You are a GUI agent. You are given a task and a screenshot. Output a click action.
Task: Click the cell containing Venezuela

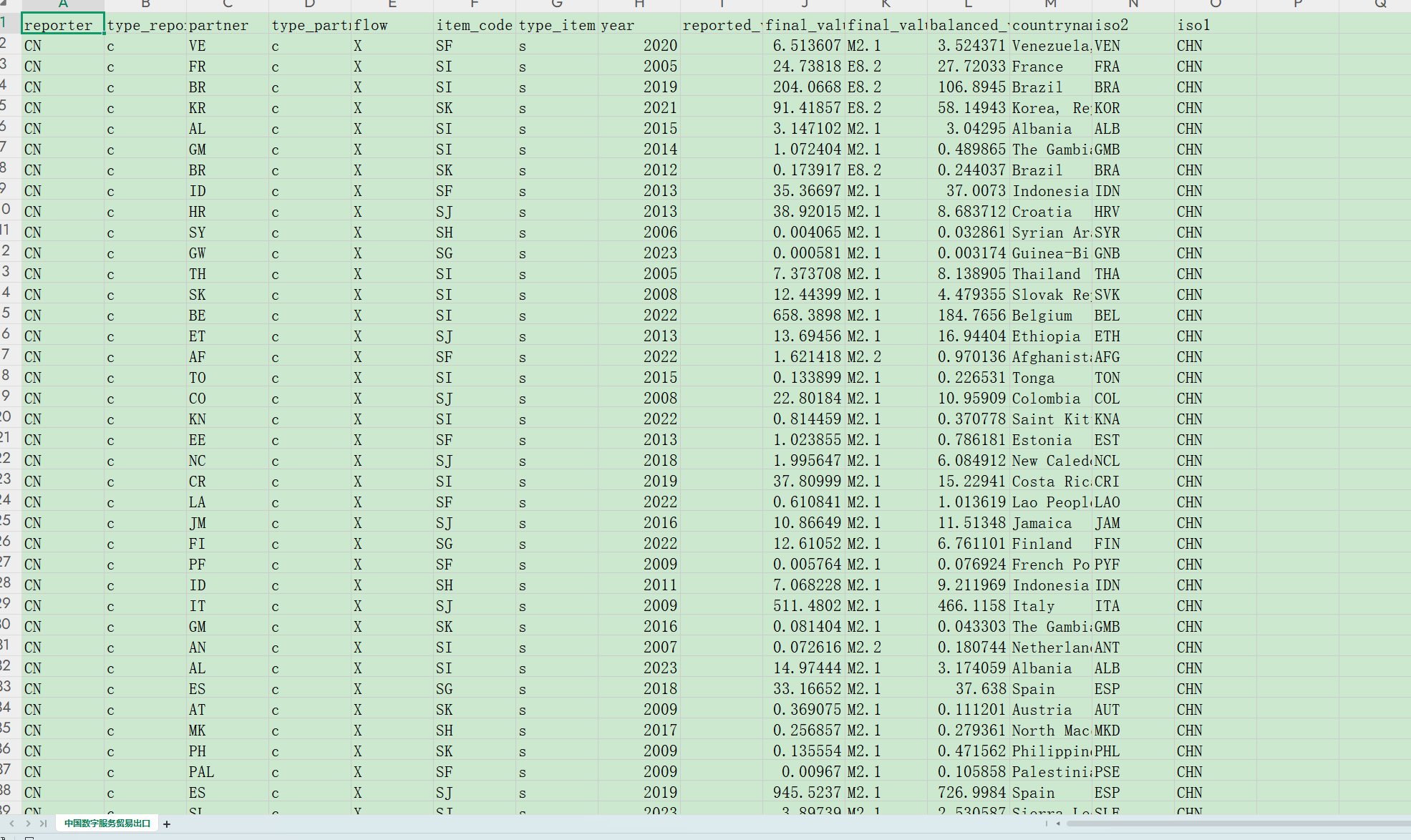pos(1050,46)
